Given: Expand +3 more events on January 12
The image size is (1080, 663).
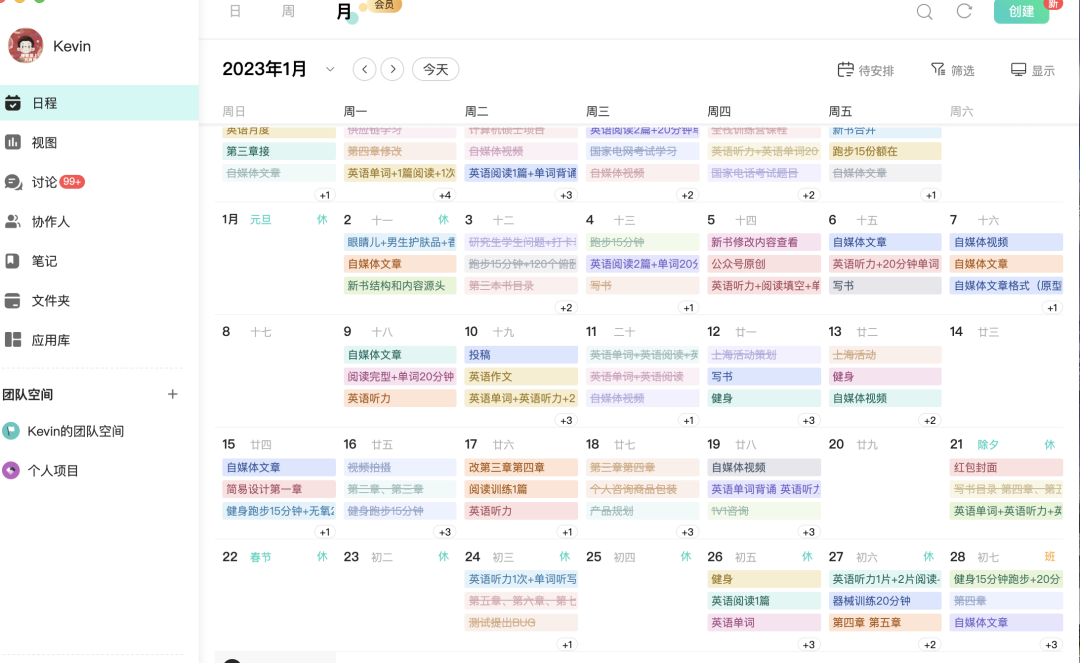Looking at the screenshot, I should (809, 420).
